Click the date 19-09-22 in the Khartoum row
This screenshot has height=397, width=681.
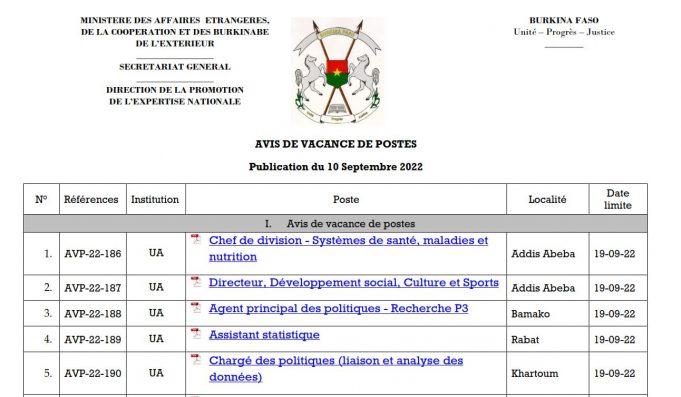pyautogui.click(x=615, y=373)
